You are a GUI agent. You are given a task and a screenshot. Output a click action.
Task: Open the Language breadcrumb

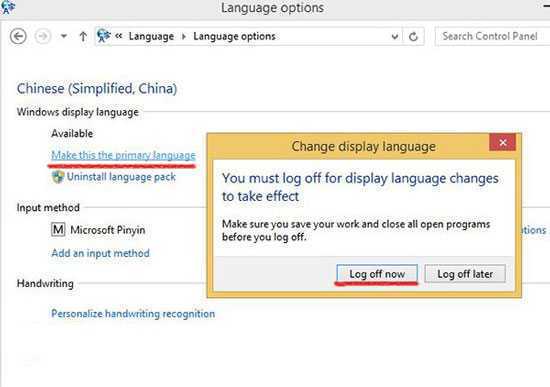point(151,36)
